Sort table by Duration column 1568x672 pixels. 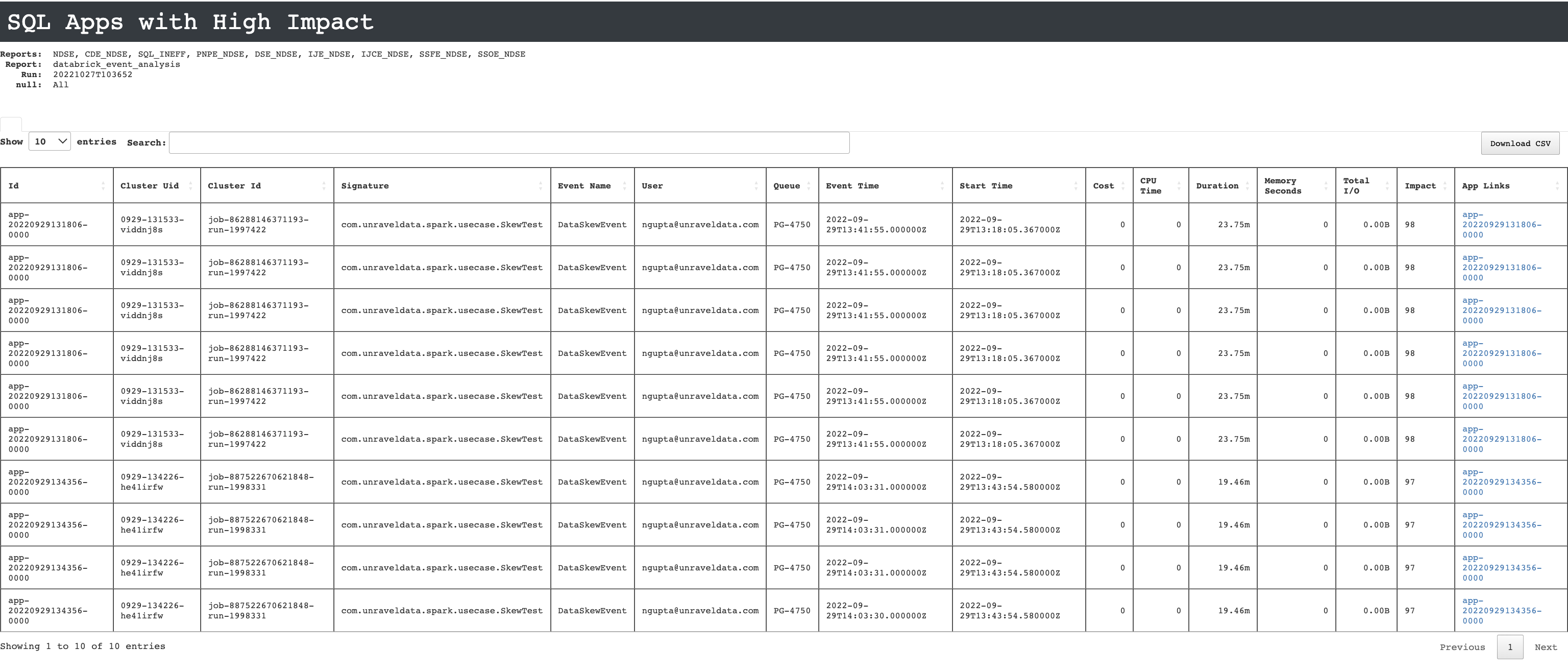1222,186
